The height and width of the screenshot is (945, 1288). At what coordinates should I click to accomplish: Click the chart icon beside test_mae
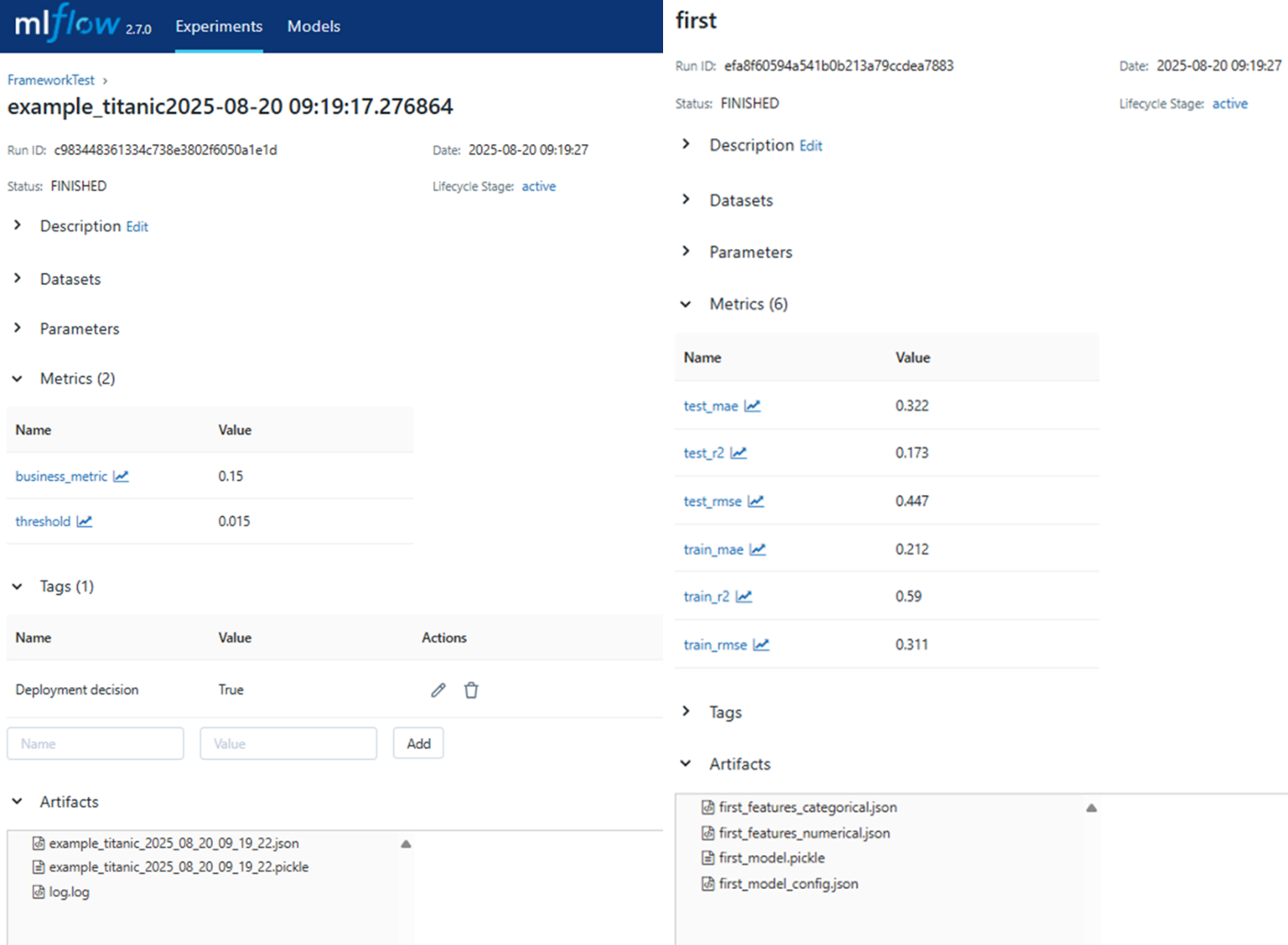point(752,405)
